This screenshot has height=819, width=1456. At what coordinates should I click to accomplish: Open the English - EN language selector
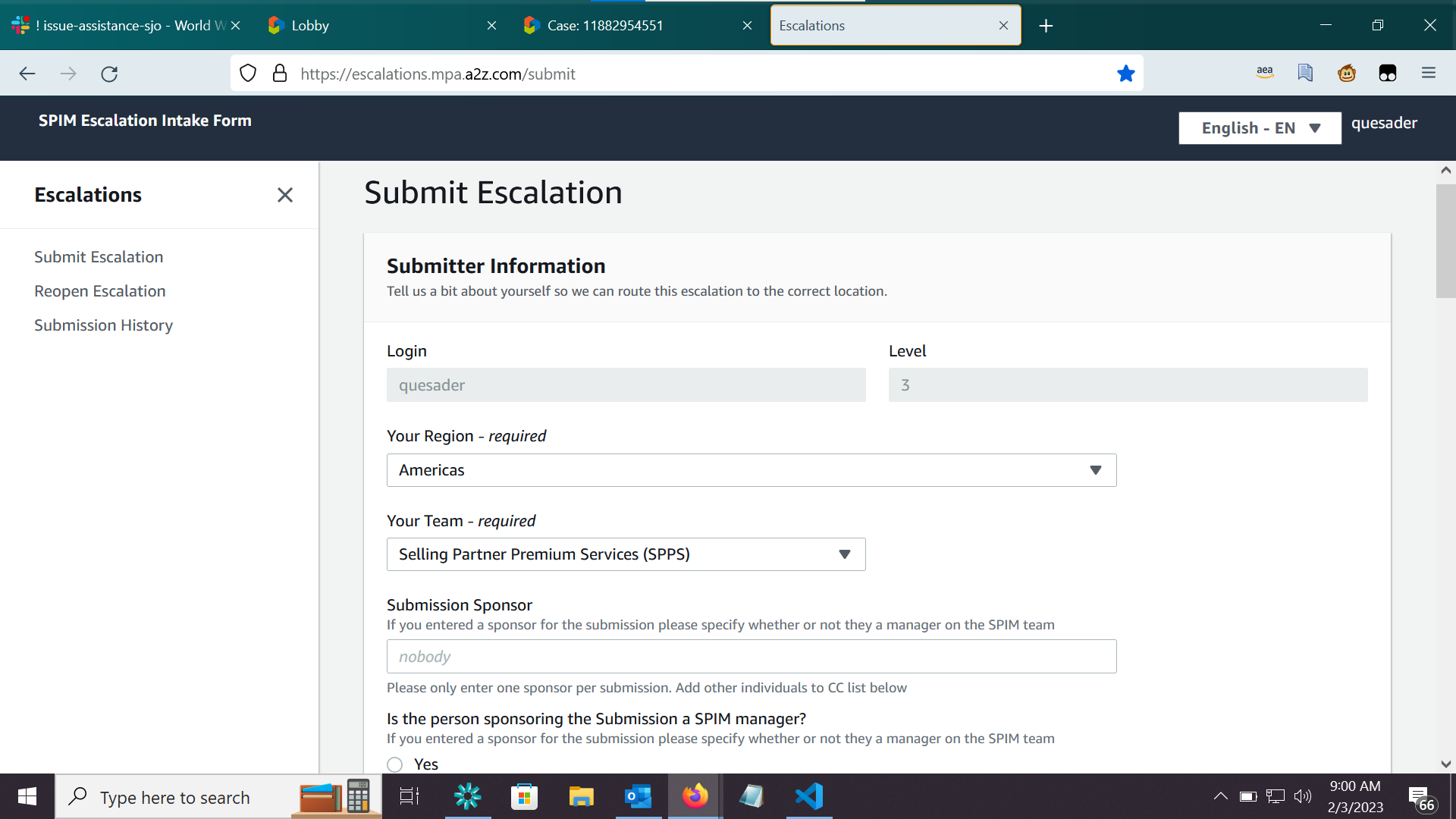point(1260,128)
